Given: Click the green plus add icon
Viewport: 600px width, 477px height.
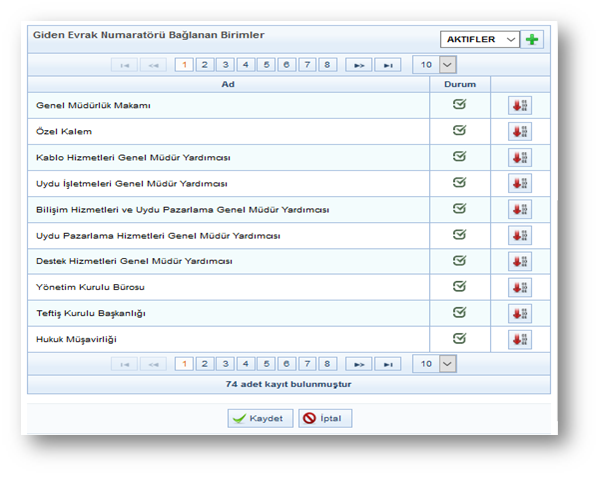Looking at the screenshot, I should pos(532,39).
